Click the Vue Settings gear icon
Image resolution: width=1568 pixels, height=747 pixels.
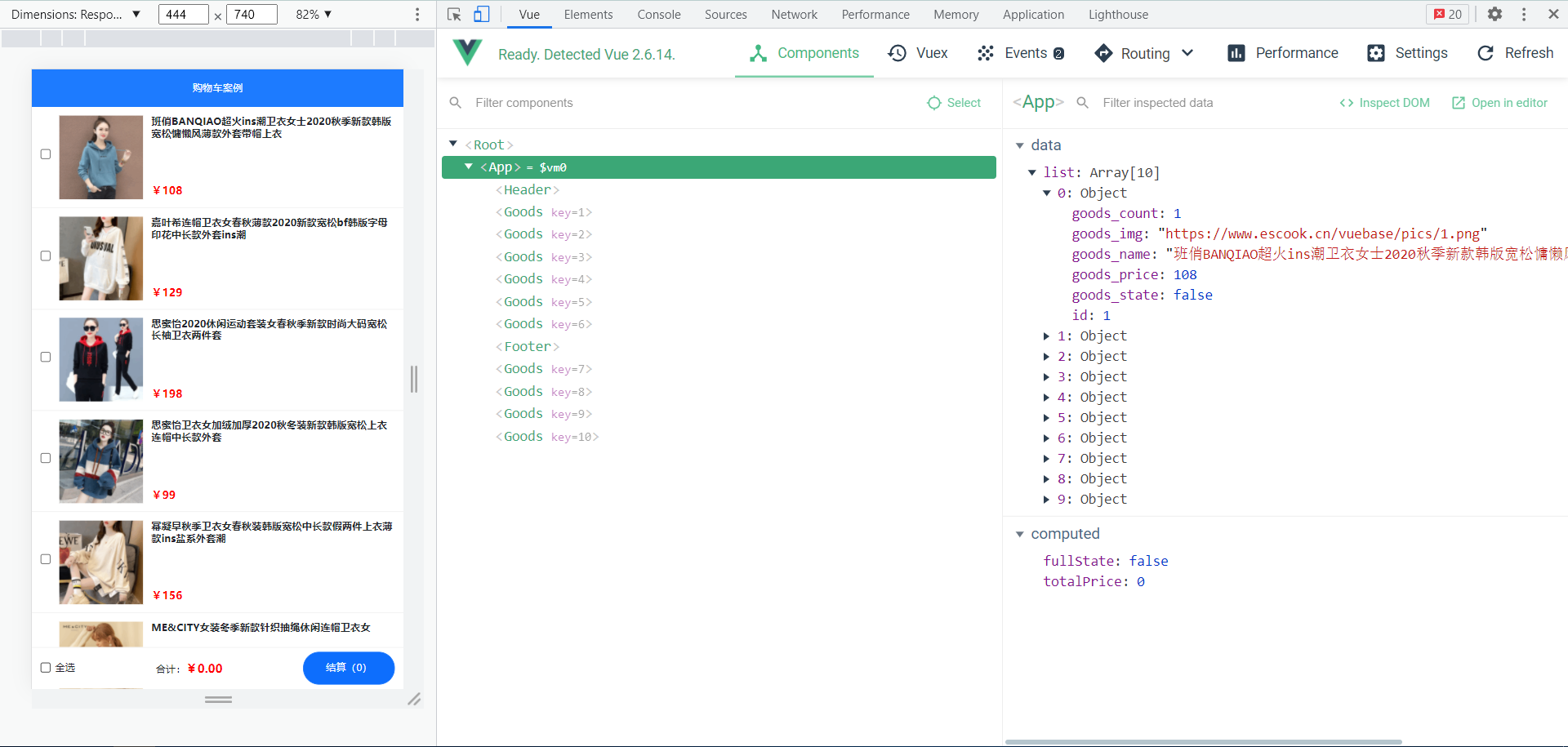pyautogui.click(x=1376, y=53)
